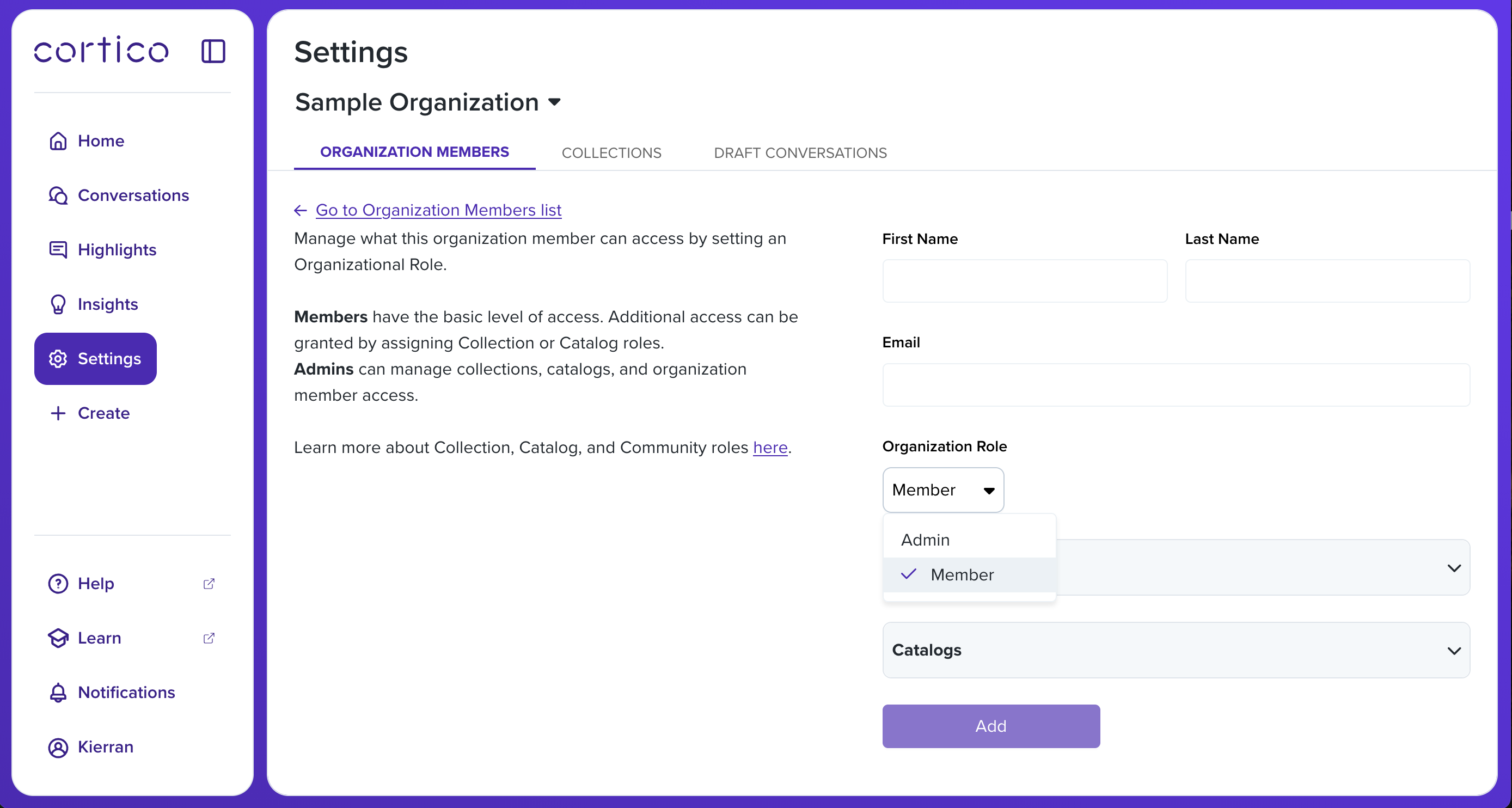Click the Notifications bell icon

[58, 693]
